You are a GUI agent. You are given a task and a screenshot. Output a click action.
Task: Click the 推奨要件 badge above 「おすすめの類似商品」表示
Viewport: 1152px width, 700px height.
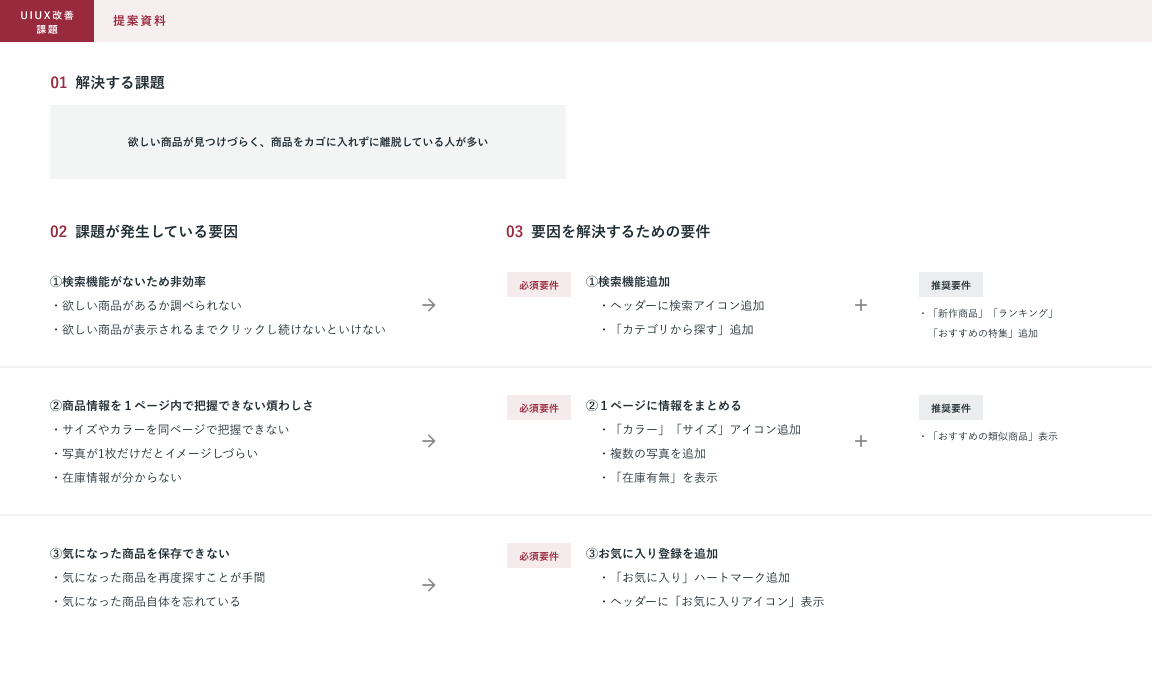(x=951, y=408)
